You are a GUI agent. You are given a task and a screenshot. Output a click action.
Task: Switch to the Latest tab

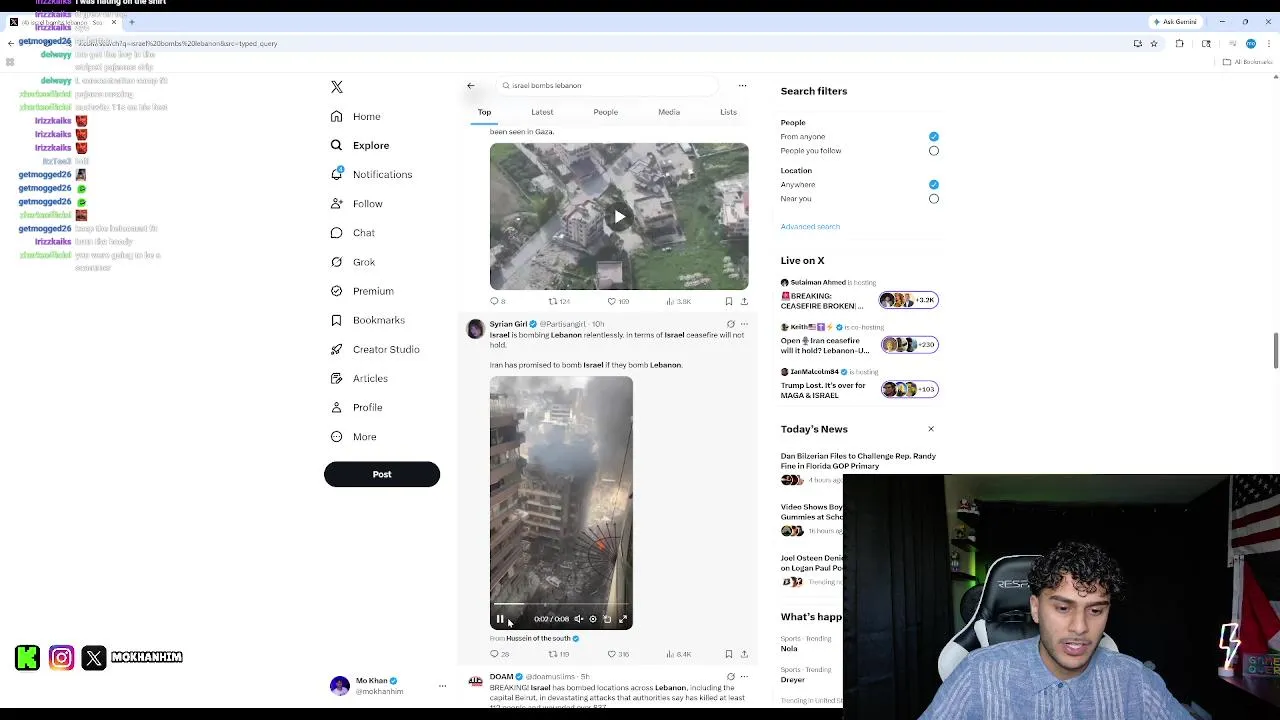point(542,112)
